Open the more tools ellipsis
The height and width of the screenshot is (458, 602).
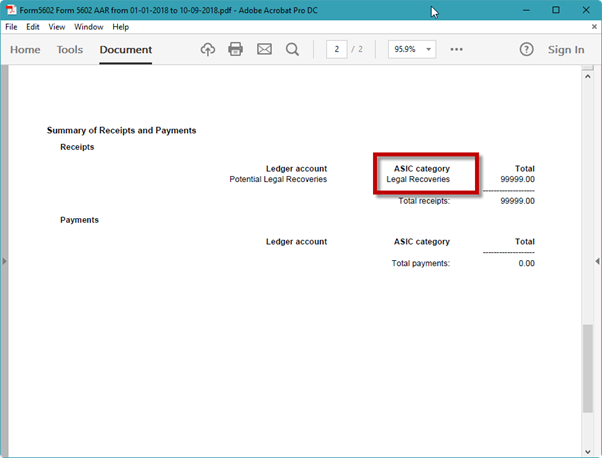coord(457,49)
